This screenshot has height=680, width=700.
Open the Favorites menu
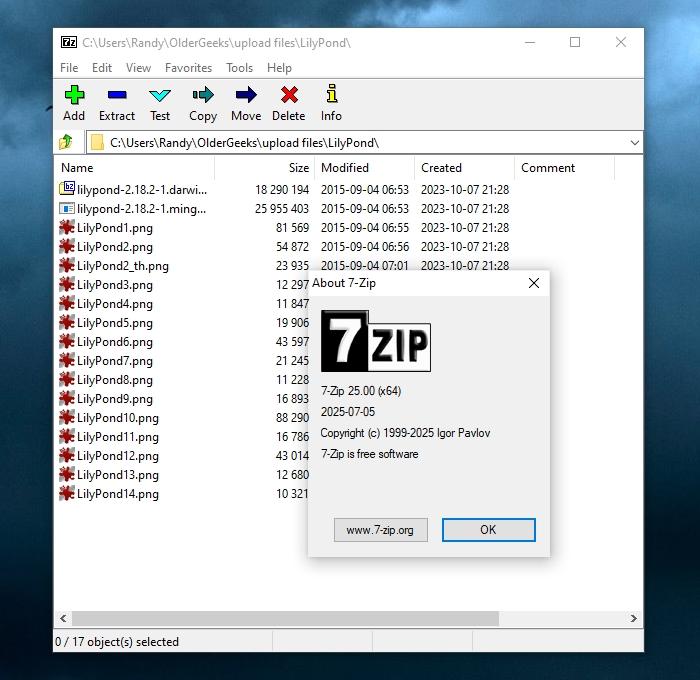click(x=188, y=68)
